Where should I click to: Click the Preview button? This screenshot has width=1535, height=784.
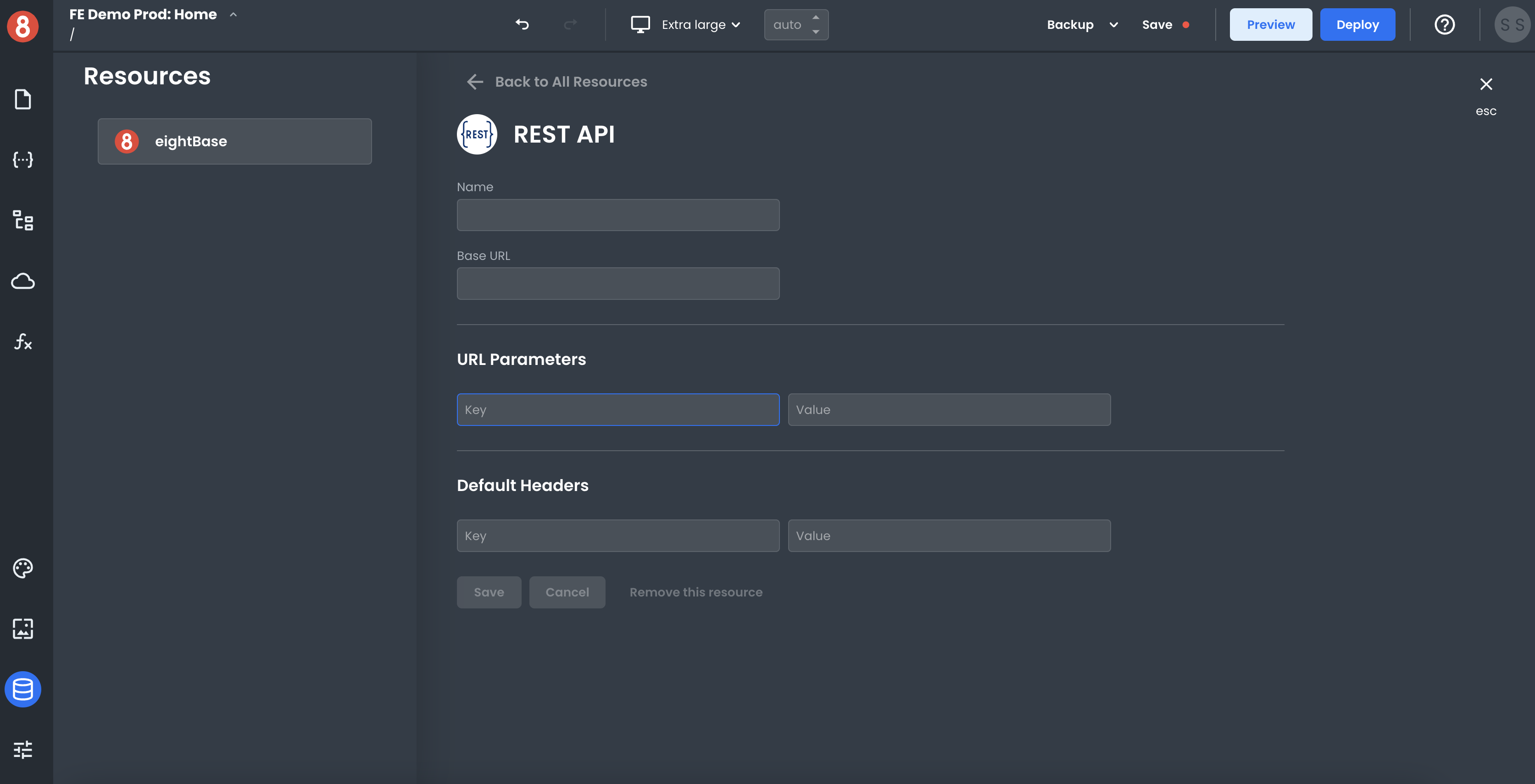click(x=1270, y=24)
